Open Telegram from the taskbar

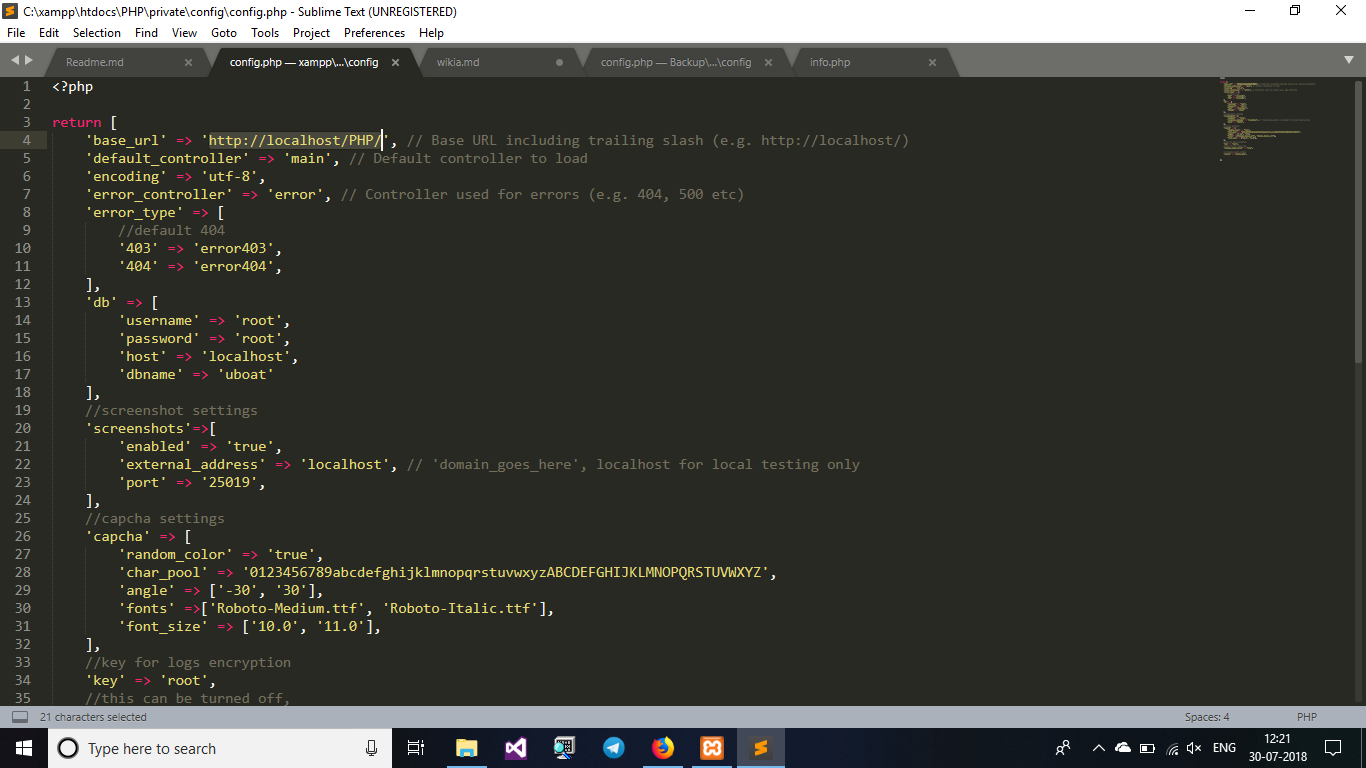(613, 748)
